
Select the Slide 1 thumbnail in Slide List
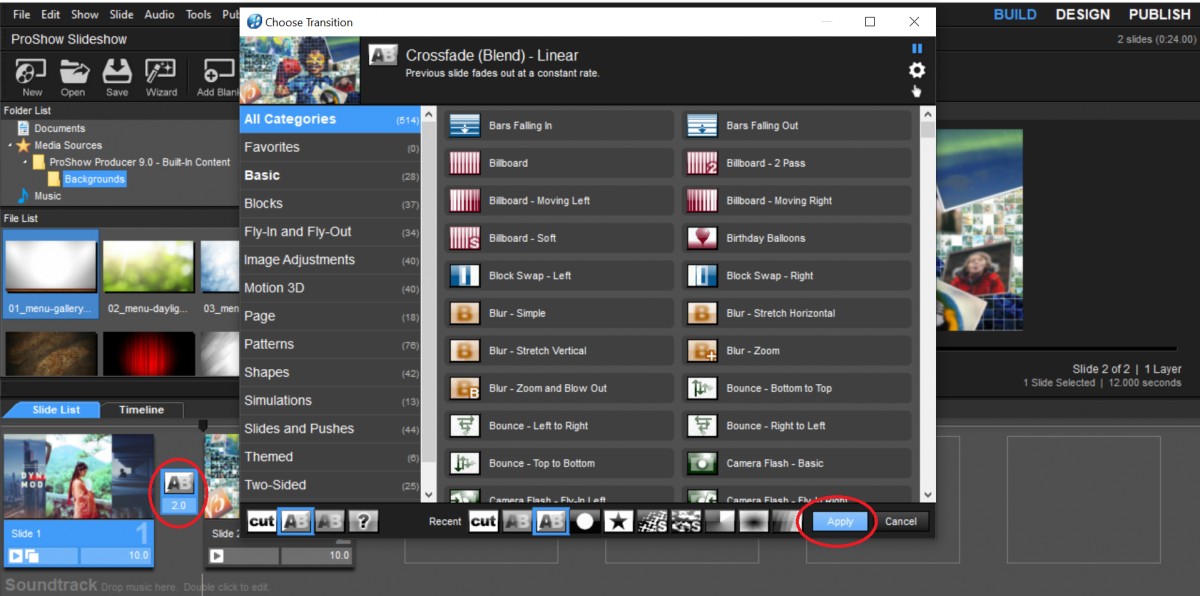click(x=79, y=476)
